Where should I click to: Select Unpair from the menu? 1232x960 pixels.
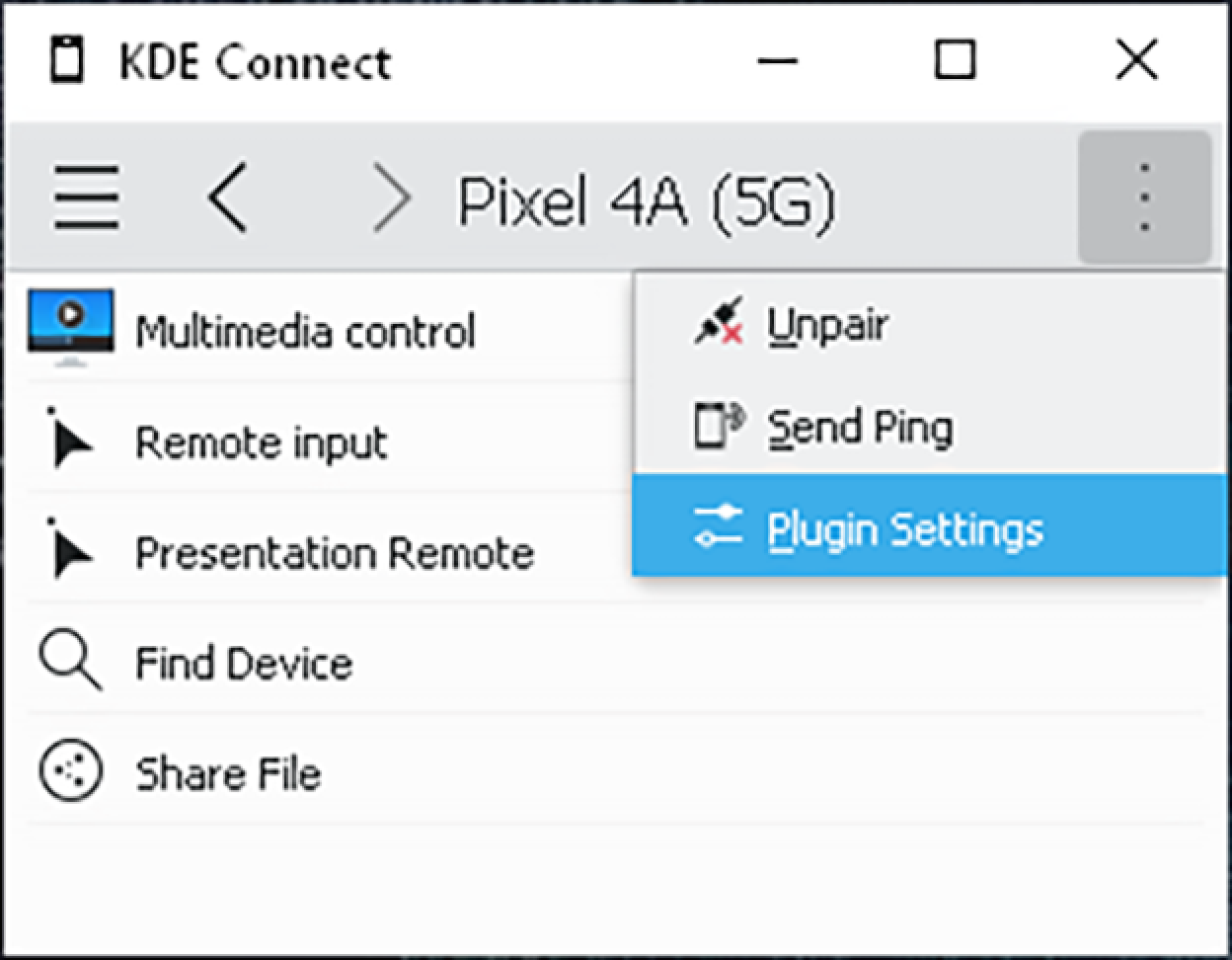(827, 325)
